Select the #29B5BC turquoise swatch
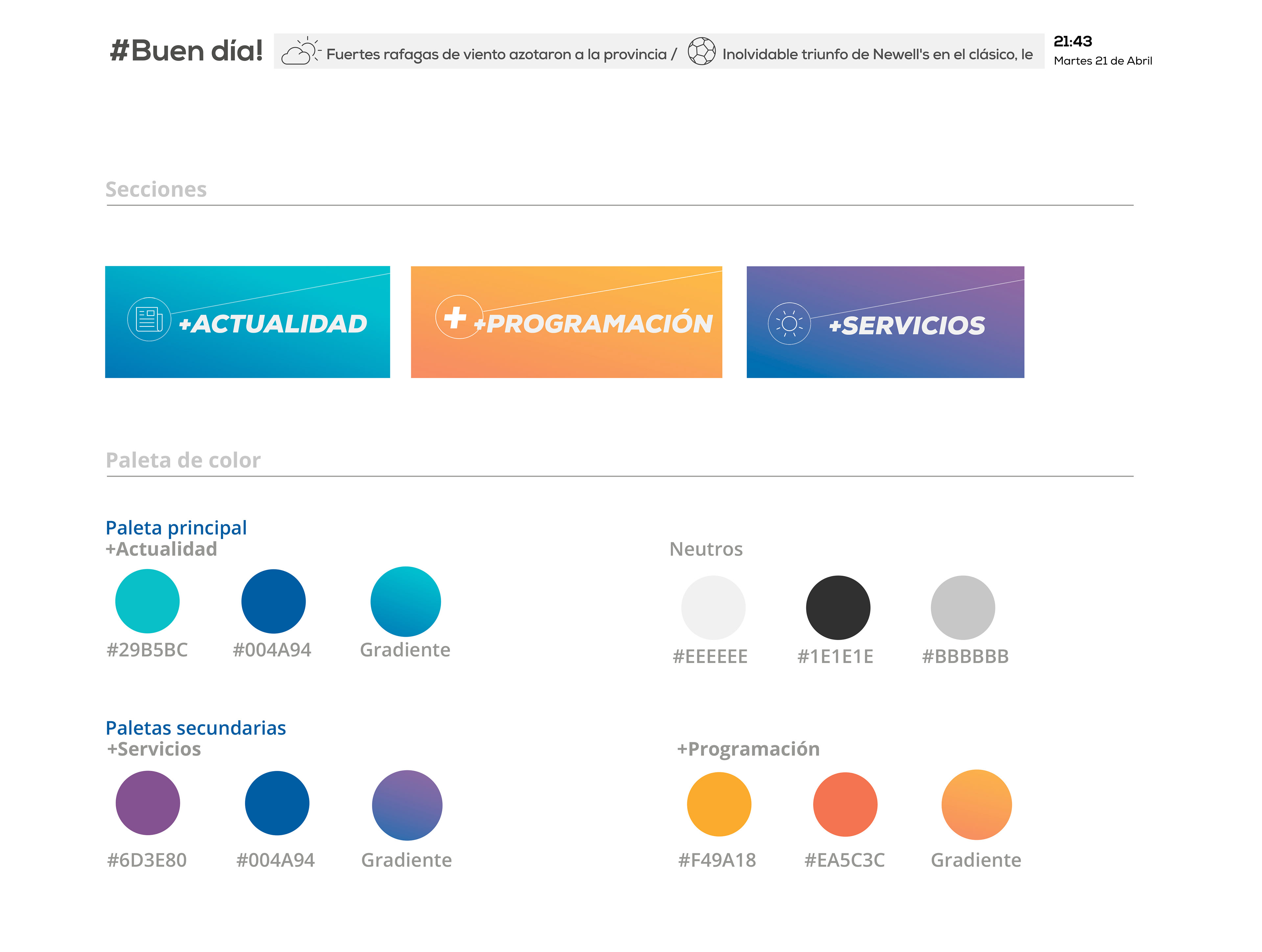Viewport: 1262px width, 952px height. click(x=147, y=601)
